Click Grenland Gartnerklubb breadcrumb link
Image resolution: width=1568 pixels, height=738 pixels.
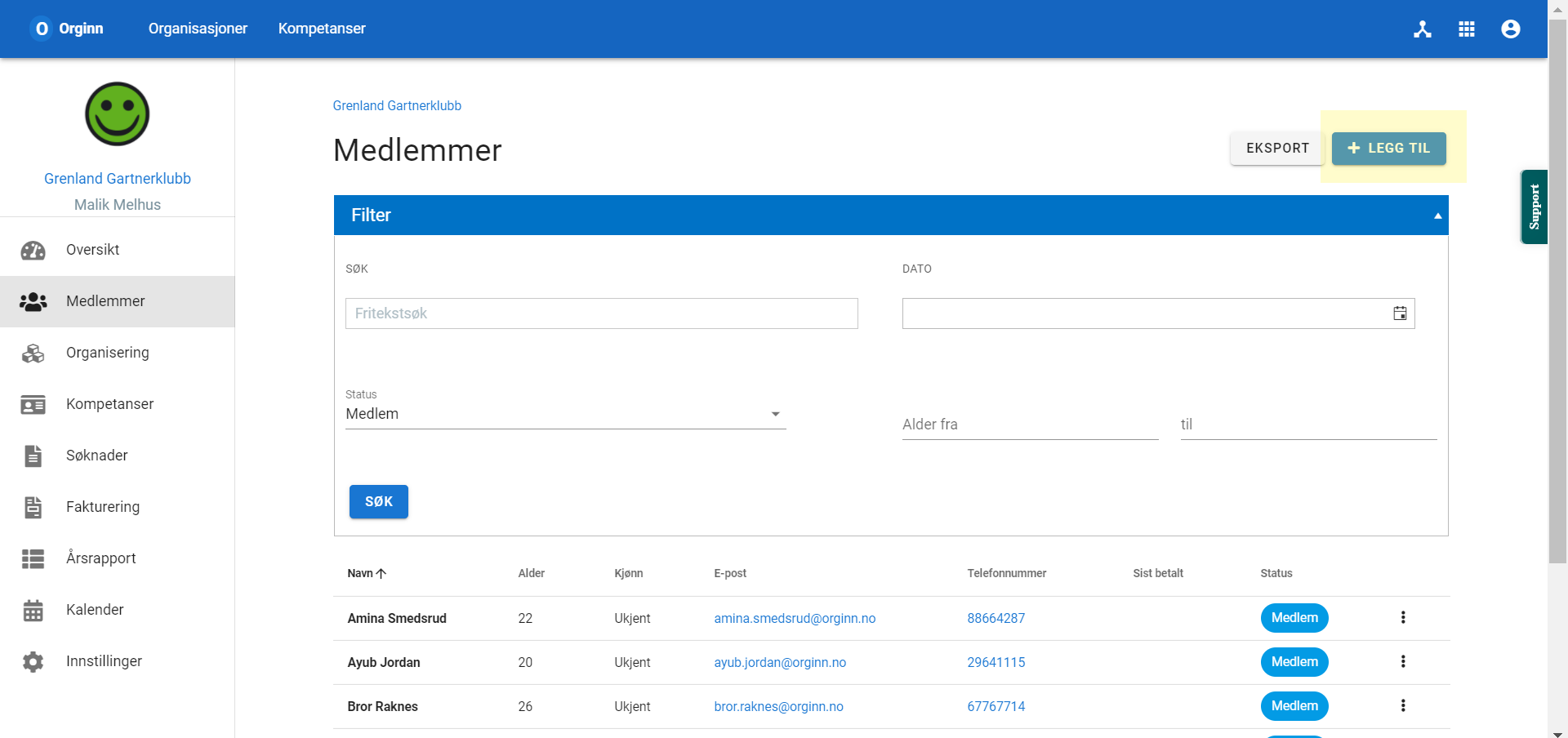pos(397,106)
